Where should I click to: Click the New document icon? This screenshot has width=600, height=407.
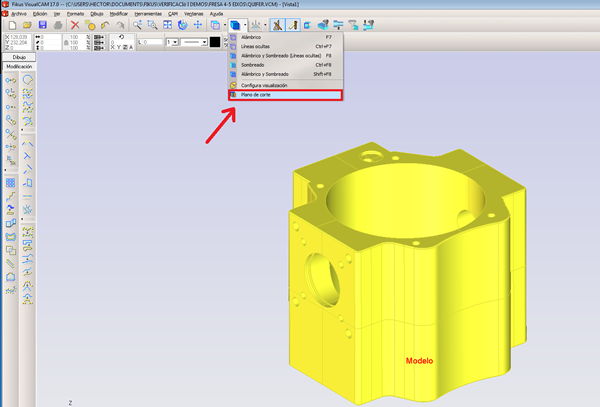click(10, 24)
